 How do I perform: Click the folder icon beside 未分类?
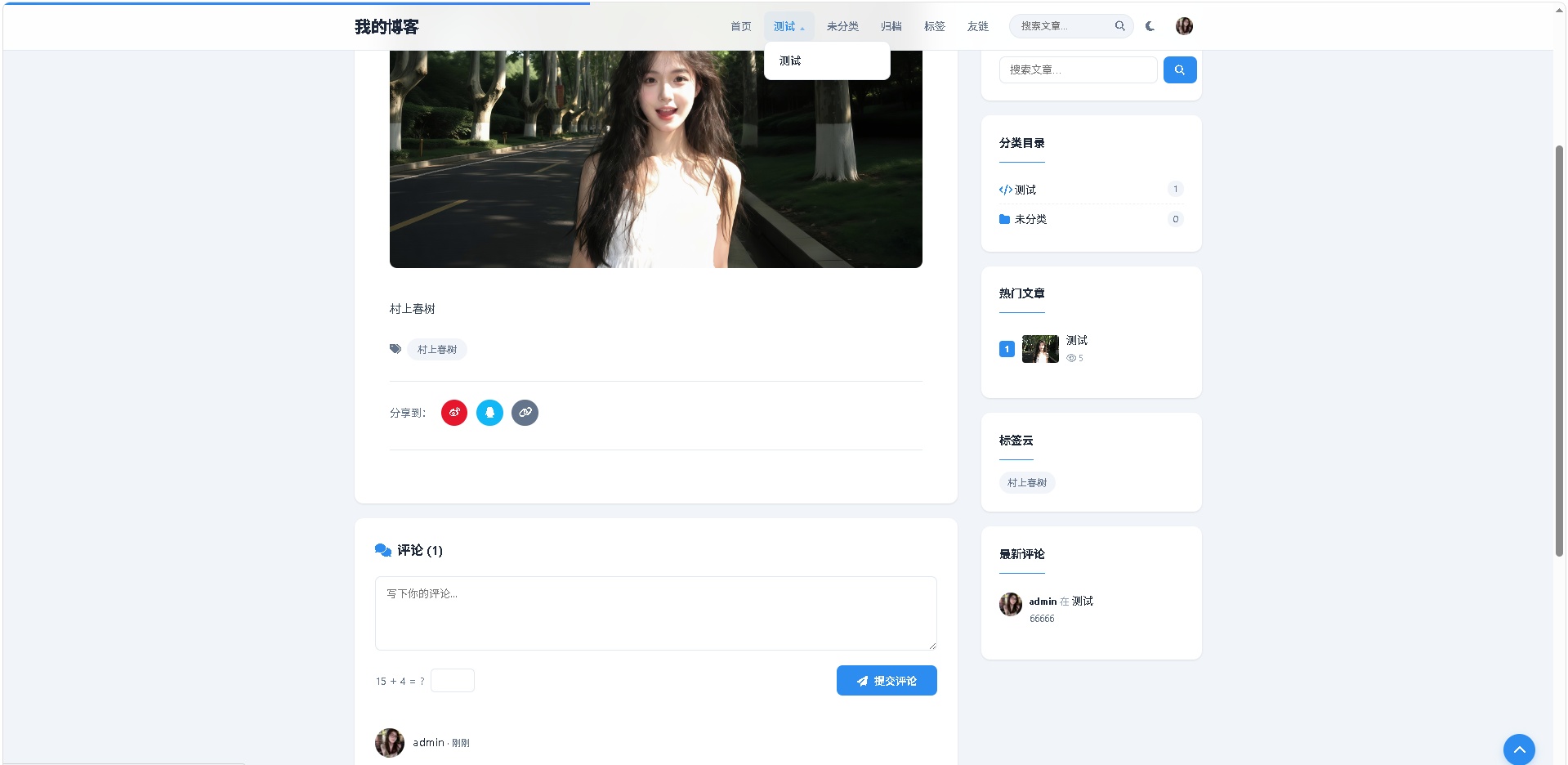pyautogui.click(x=1004, y=219)
